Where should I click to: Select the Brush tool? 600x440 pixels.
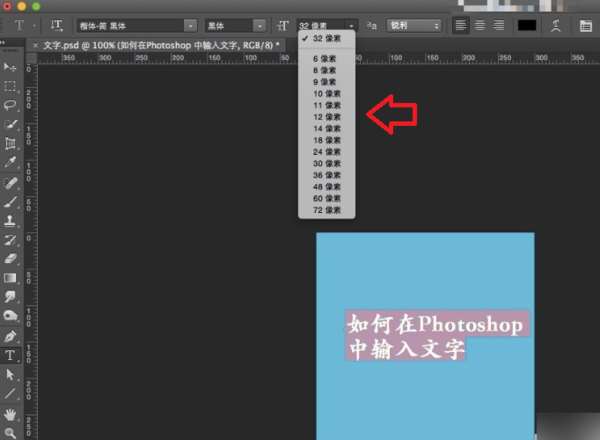pos(10,202)
